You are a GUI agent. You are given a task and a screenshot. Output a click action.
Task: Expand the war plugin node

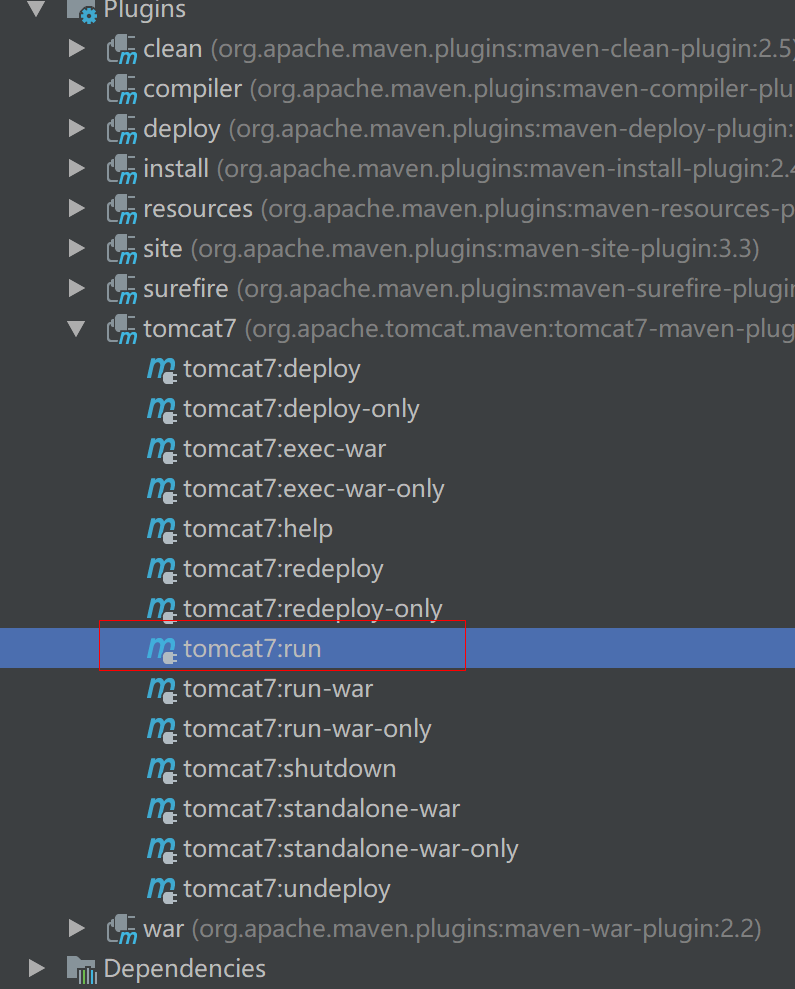pyautogui.click(x=77, y=928)
